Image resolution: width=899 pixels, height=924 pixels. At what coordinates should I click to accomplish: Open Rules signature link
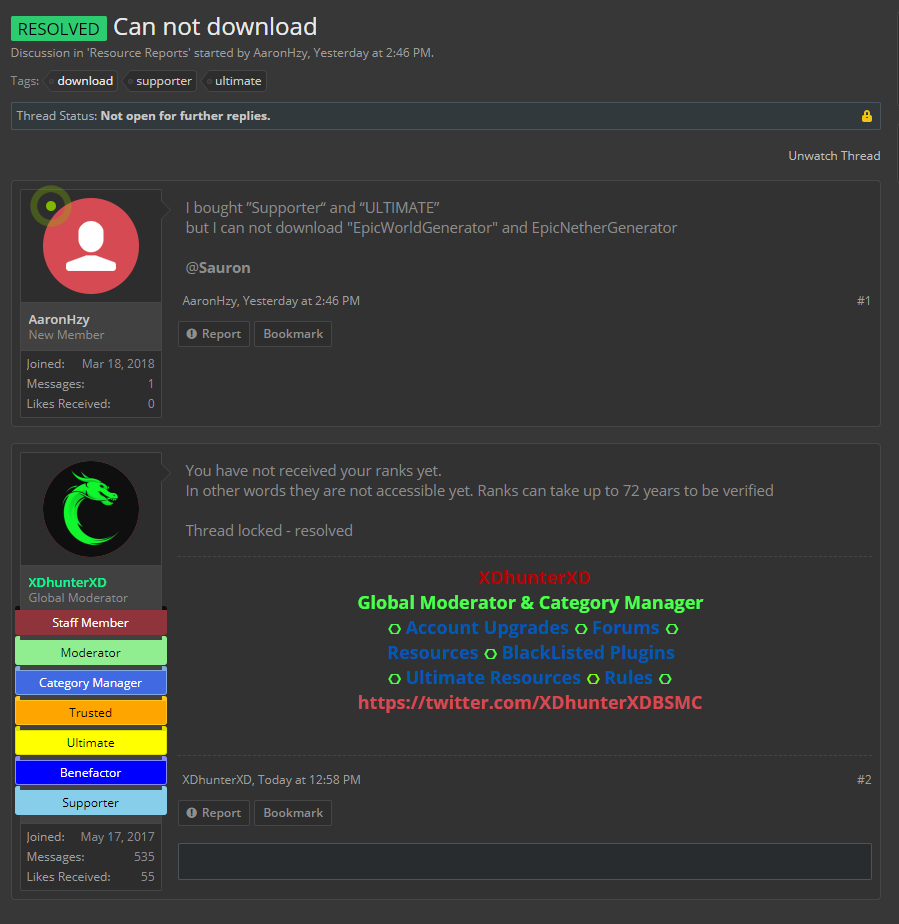(629, 678)
